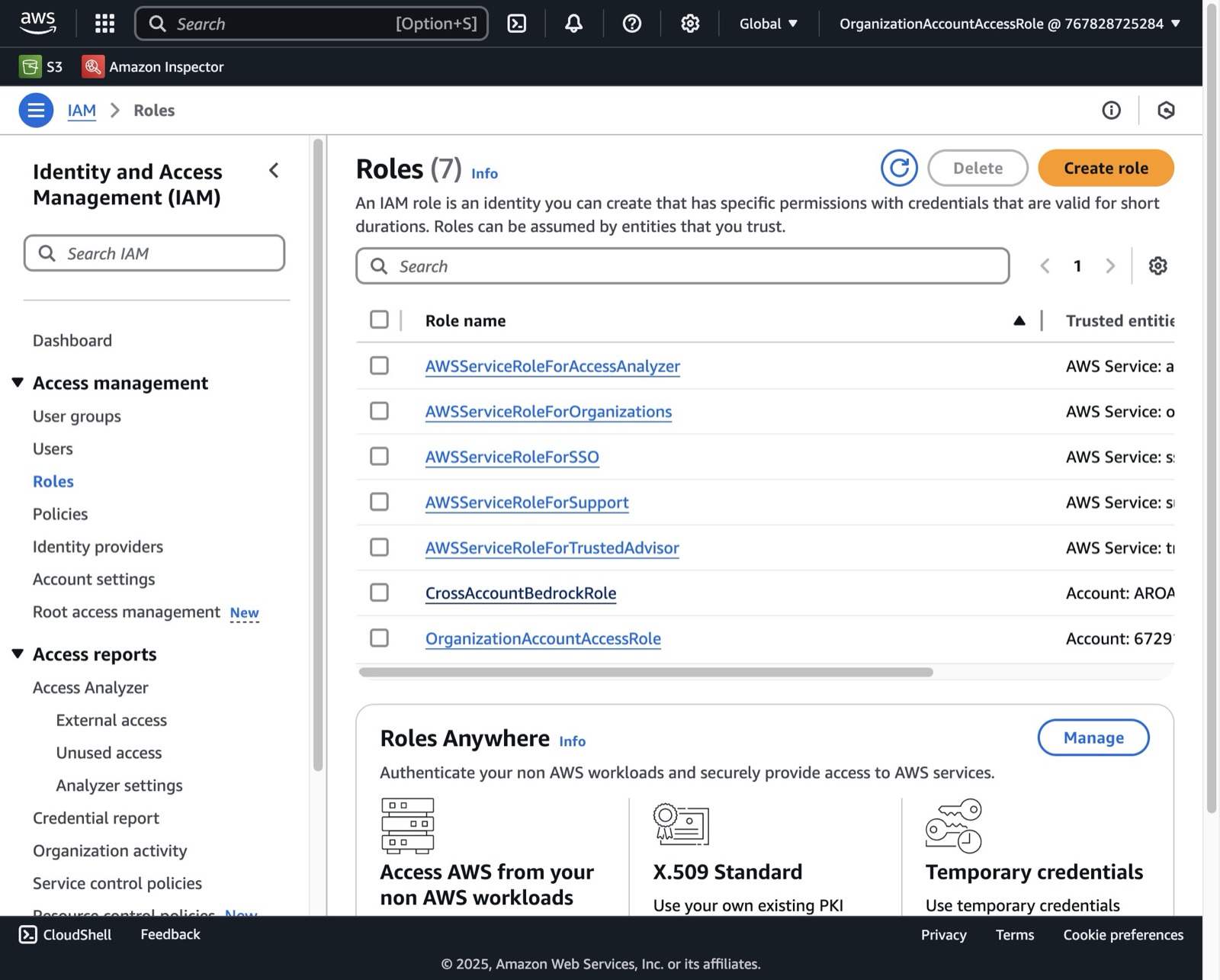Launch CloudShell from the top bar icon

[x=517, y=24]
